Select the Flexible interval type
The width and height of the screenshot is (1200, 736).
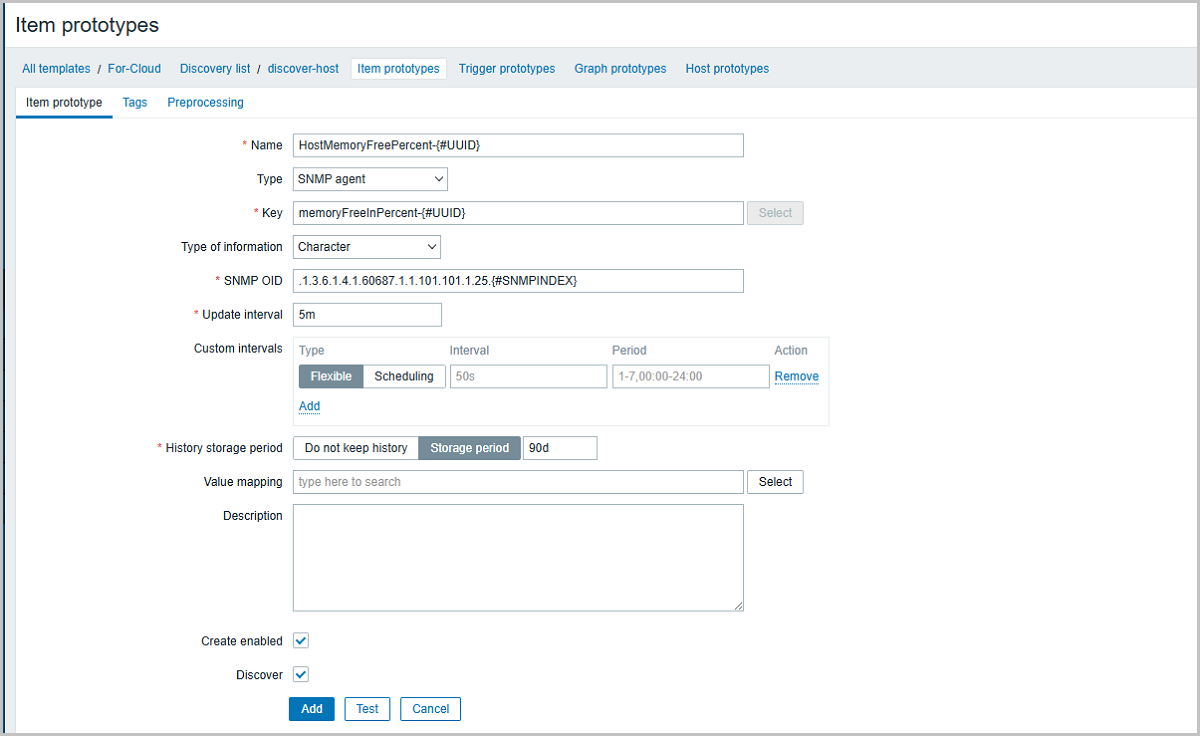click(x=330, y=376)
